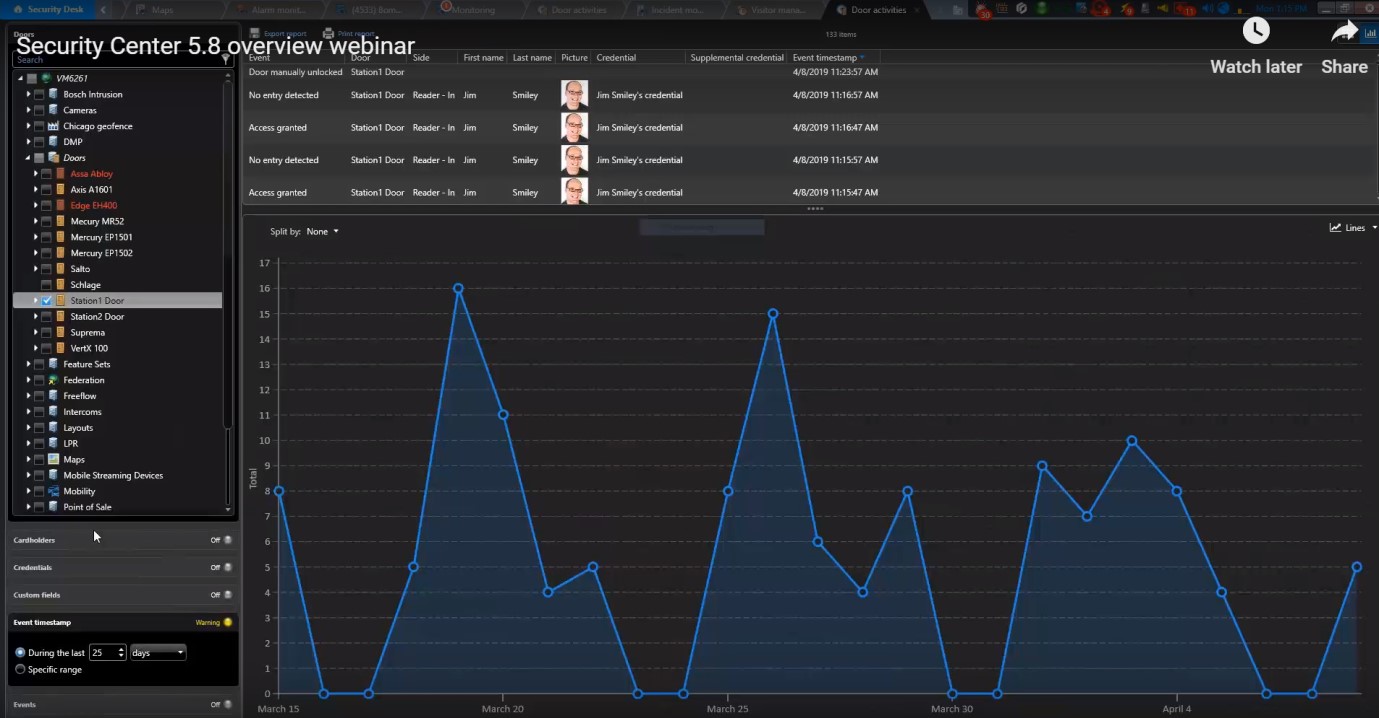This screenshot has width=1379, height=718.
Task: Toggle the Cardholders filter on
Action: click(x=227, y=540)
